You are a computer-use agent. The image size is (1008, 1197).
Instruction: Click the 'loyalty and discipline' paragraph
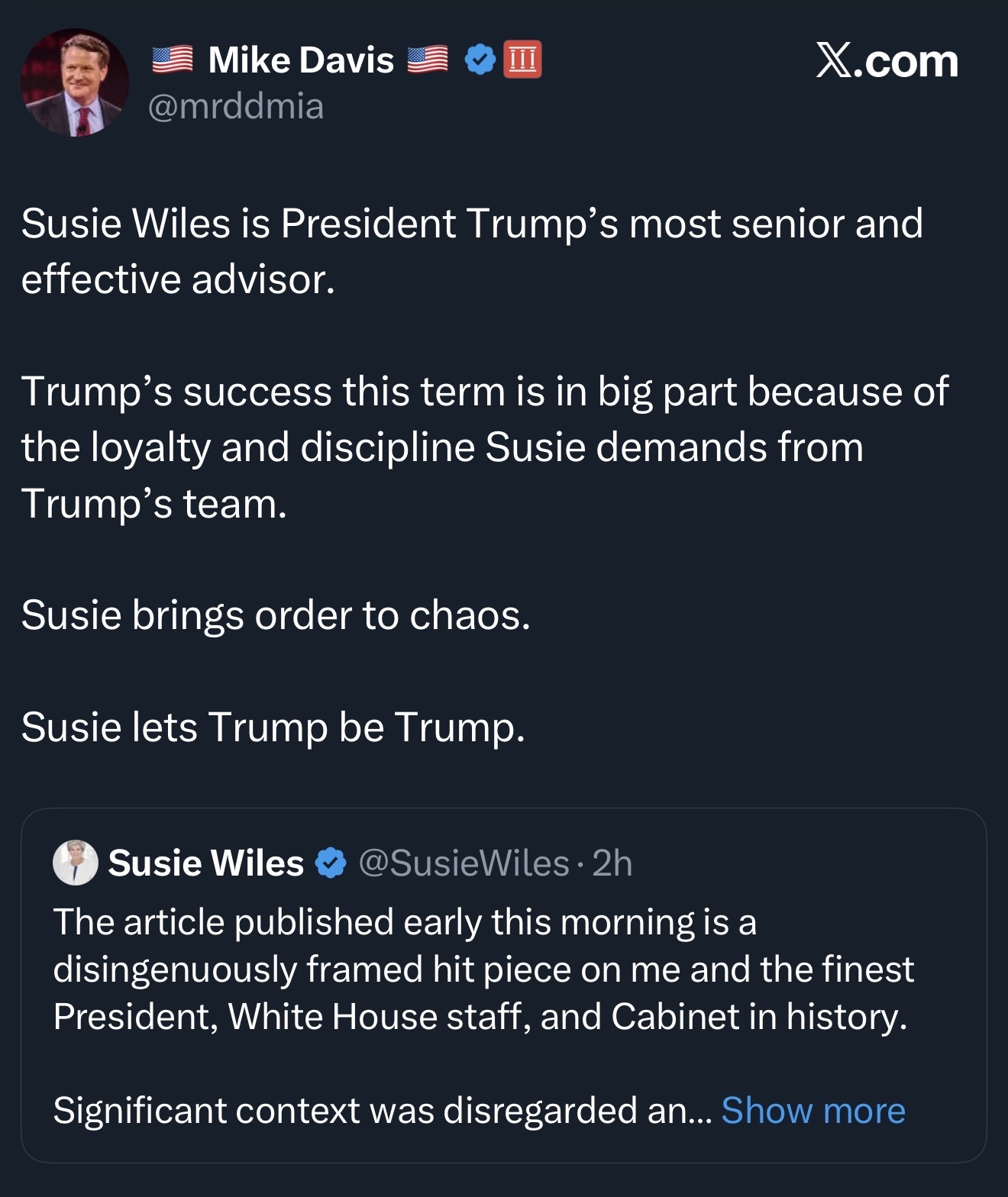point(484,447)
